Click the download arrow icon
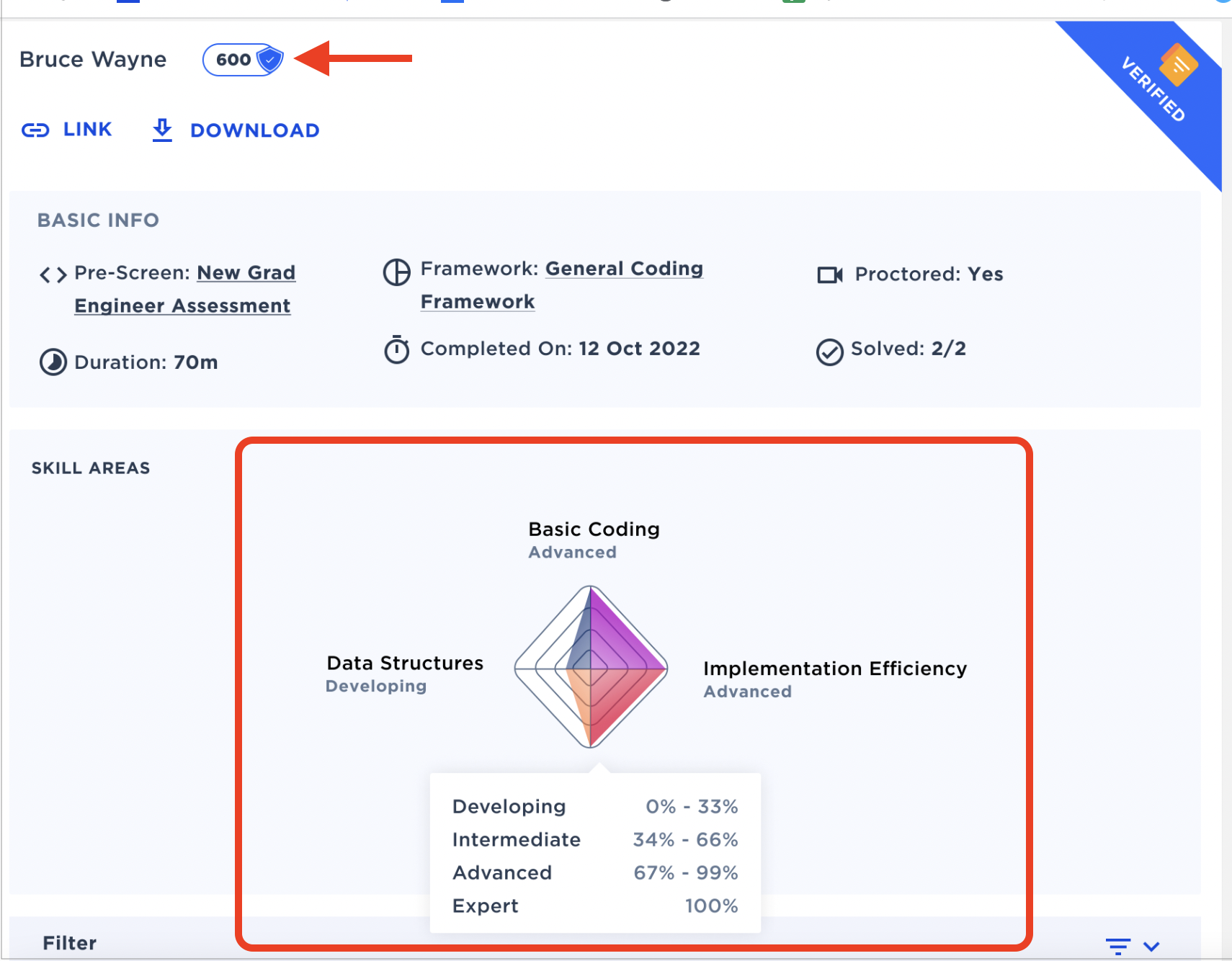 tap(162, 130)
